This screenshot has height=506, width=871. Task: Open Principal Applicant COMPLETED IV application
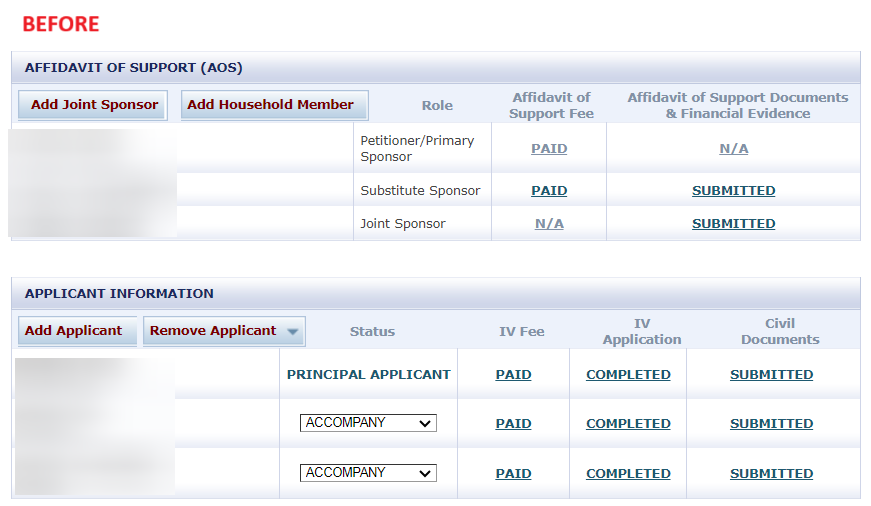[628, 375]
